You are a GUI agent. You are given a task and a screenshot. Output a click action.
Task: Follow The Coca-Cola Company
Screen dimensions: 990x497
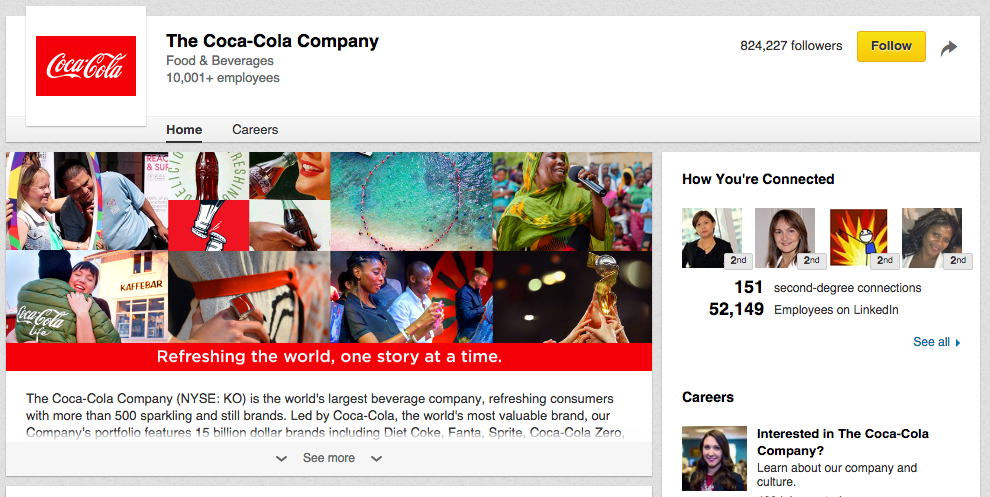pos(891,46)
